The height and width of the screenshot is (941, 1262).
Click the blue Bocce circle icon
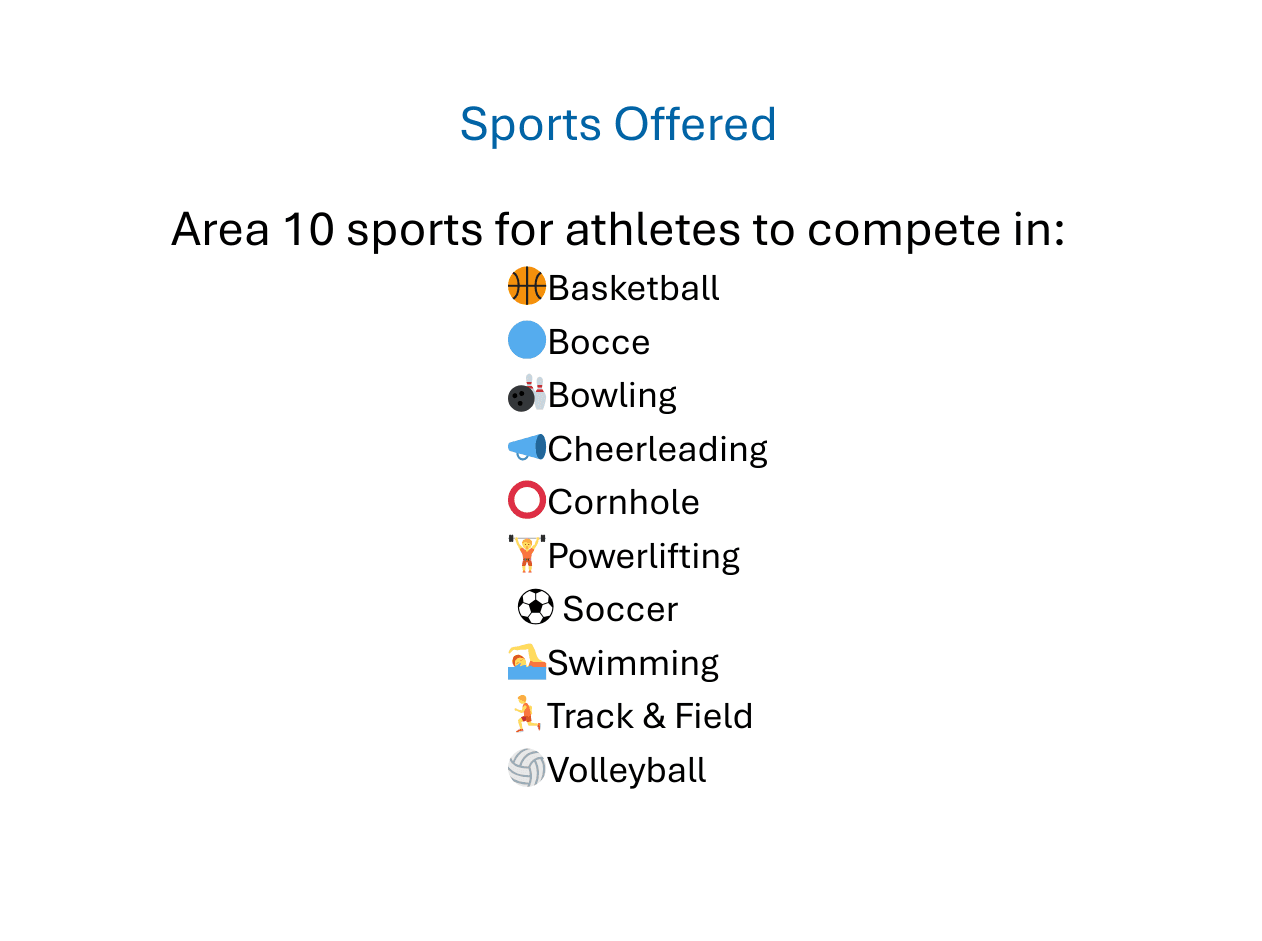click(x=526, y=340)
